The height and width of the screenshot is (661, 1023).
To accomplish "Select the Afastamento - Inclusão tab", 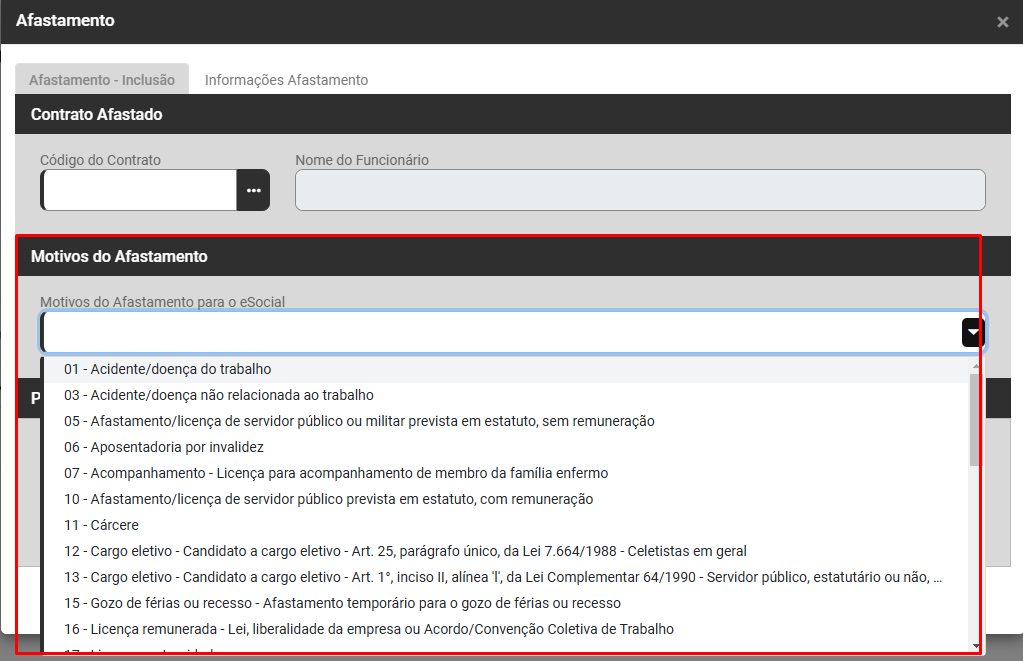I will (101, 80).
